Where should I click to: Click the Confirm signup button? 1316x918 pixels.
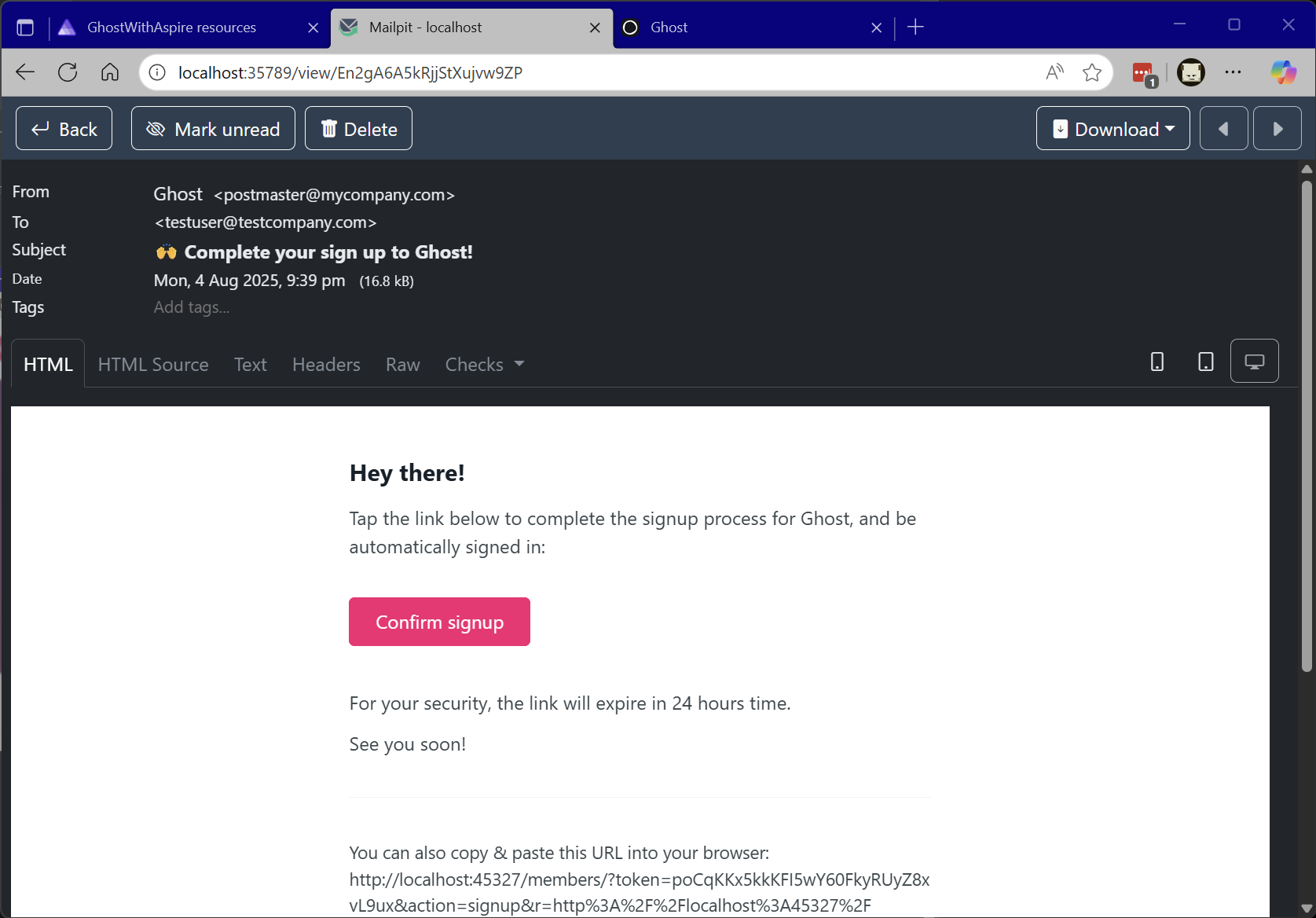pyautogui.click(x=439, y=622)
